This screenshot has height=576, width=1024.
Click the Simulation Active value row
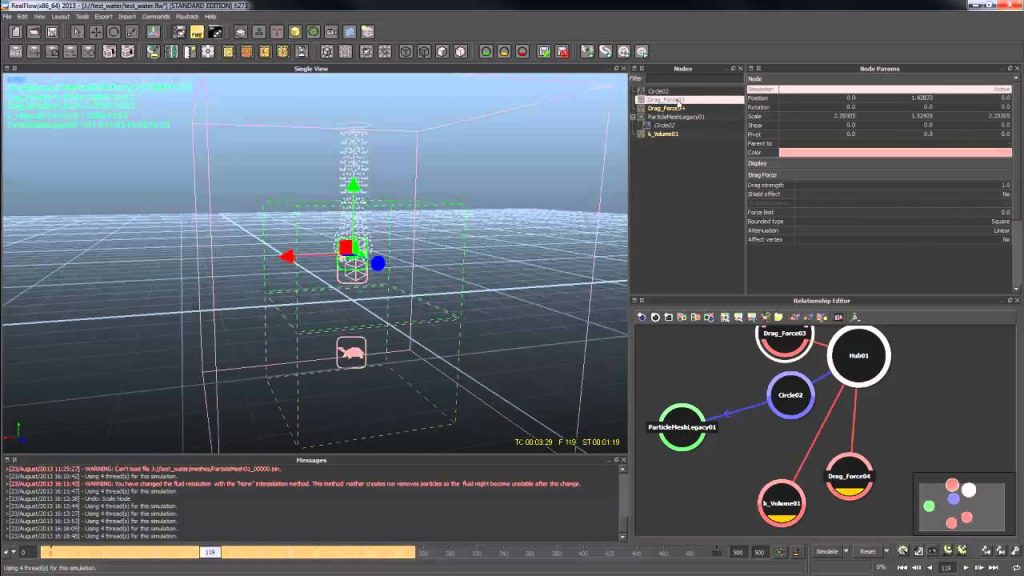click(x=895, y=89)
